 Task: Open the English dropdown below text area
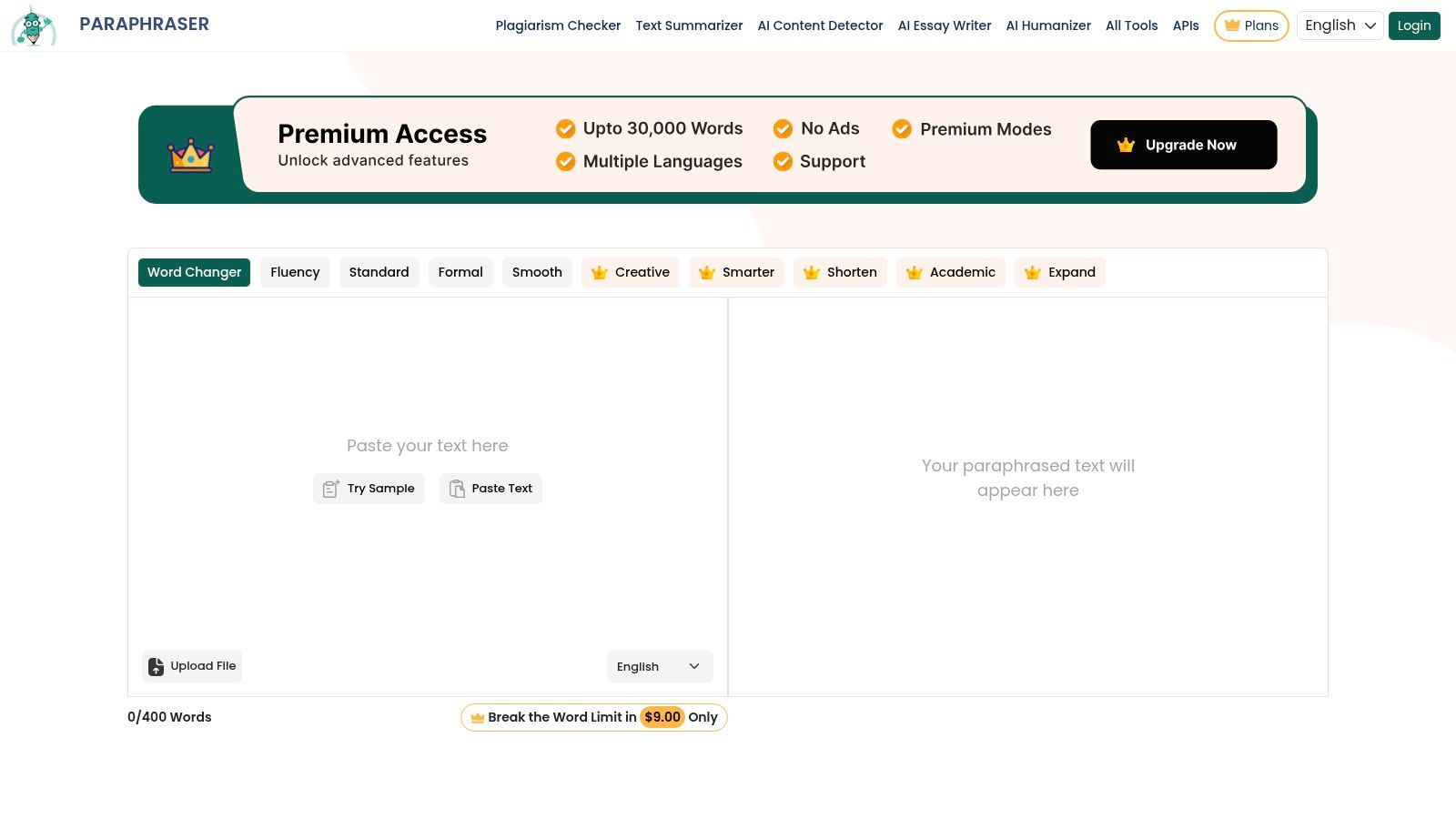[x=659, y=666]
